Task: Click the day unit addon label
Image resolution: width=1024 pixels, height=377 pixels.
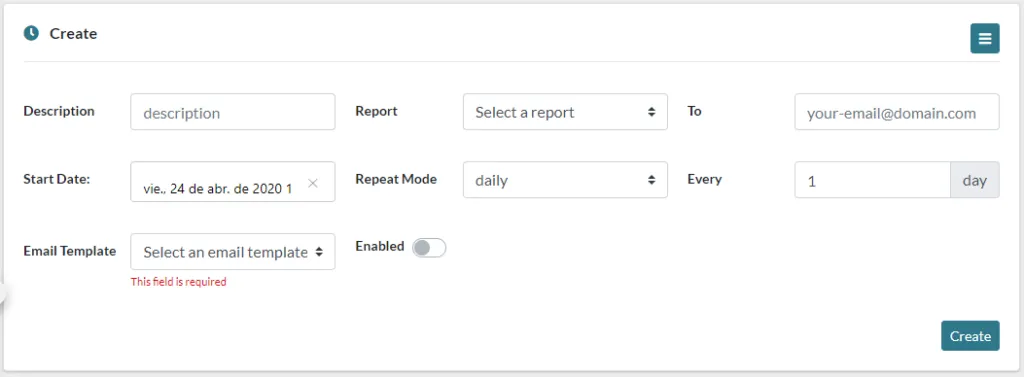Action: click(975, 180)
